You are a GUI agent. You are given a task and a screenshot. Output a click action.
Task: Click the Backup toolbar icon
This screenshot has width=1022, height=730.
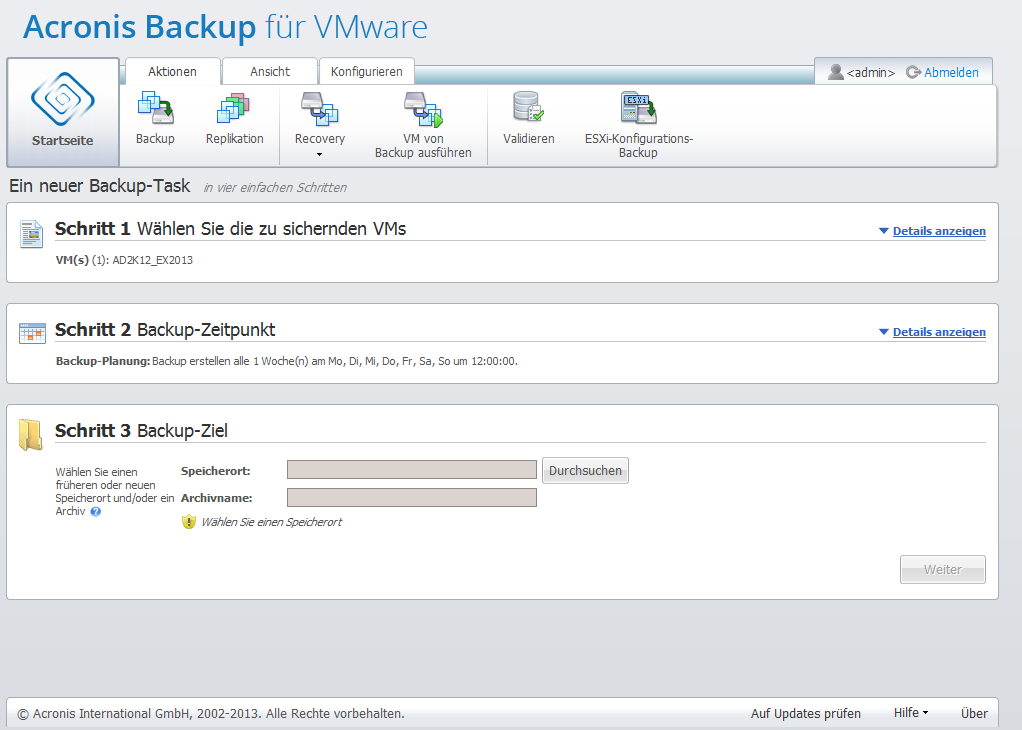coord(155,108)
